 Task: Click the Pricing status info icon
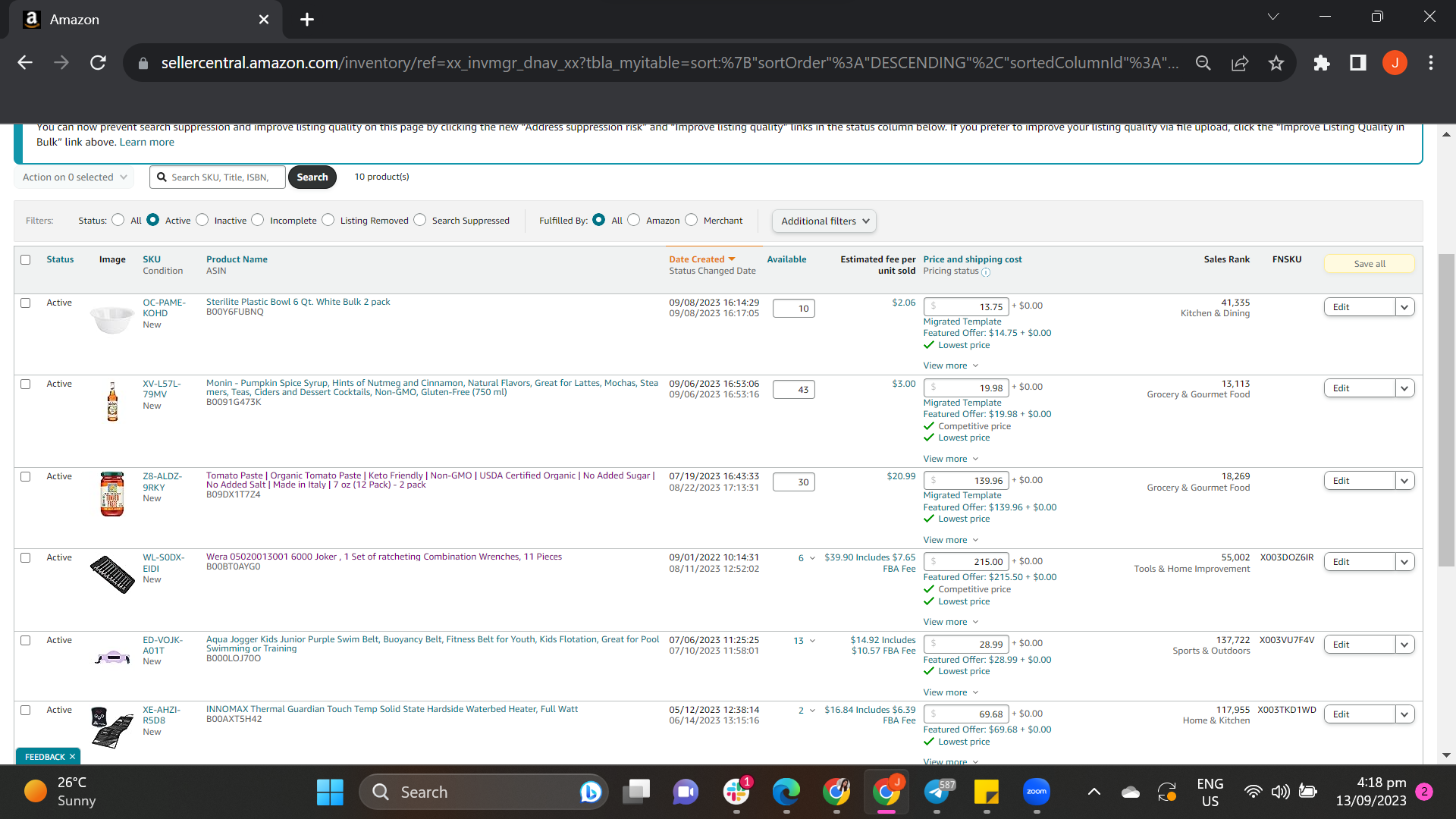[x=986, y=272]
